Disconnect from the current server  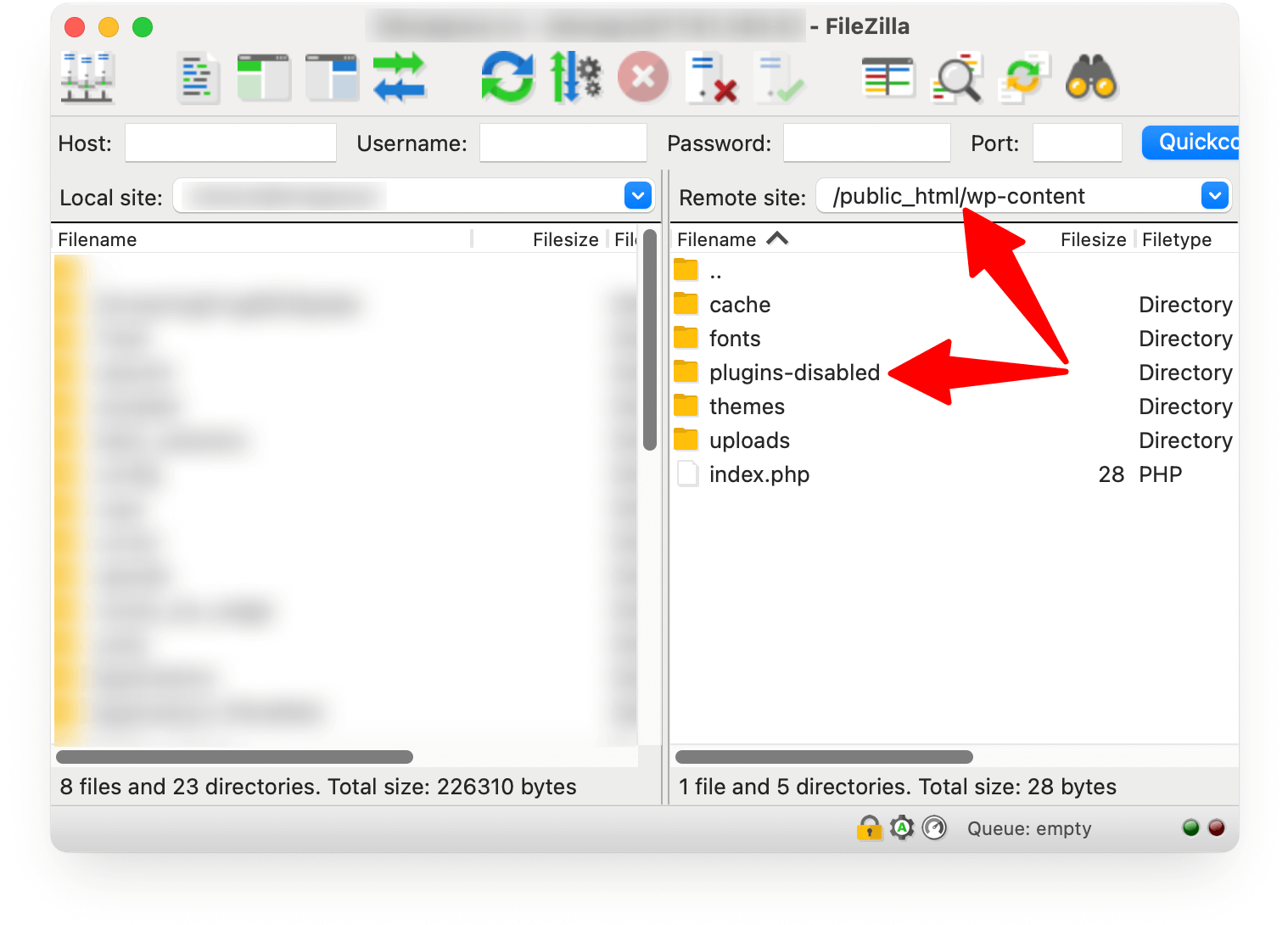[712, 78]
